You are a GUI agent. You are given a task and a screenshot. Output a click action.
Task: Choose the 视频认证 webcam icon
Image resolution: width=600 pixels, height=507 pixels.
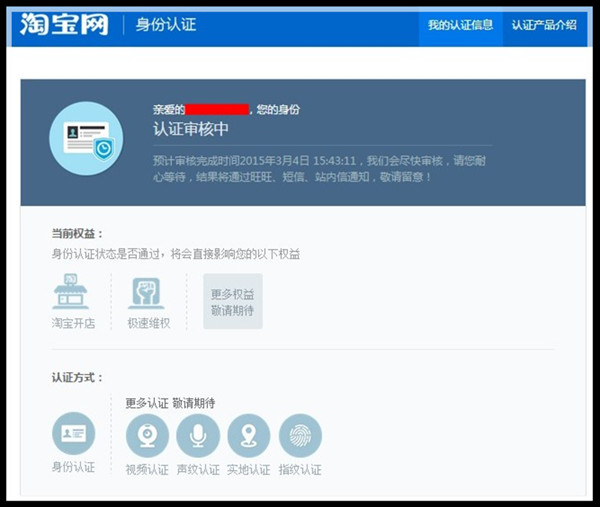click(147, 436)
